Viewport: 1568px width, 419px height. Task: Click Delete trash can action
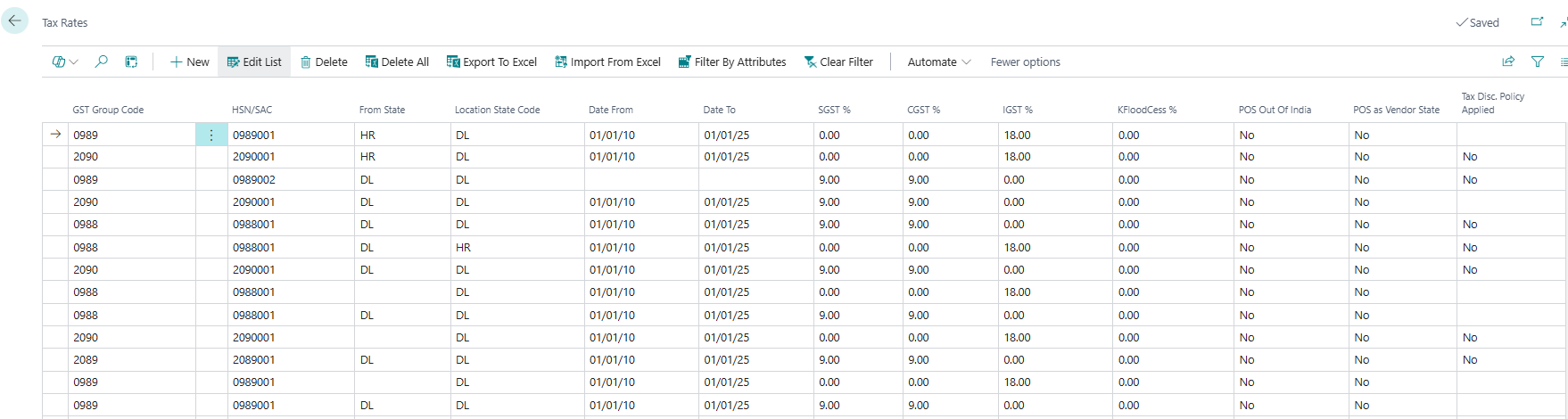point(324,62)
